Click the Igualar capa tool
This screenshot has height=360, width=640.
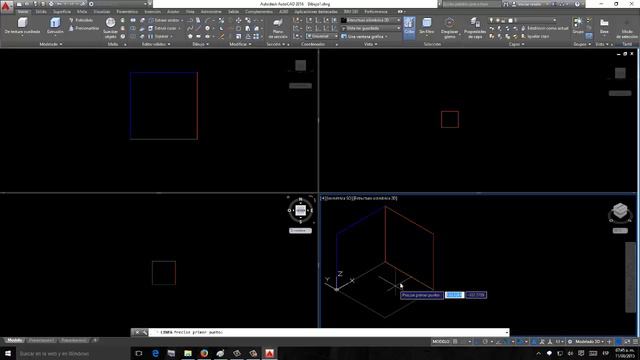tap(535, 36)
